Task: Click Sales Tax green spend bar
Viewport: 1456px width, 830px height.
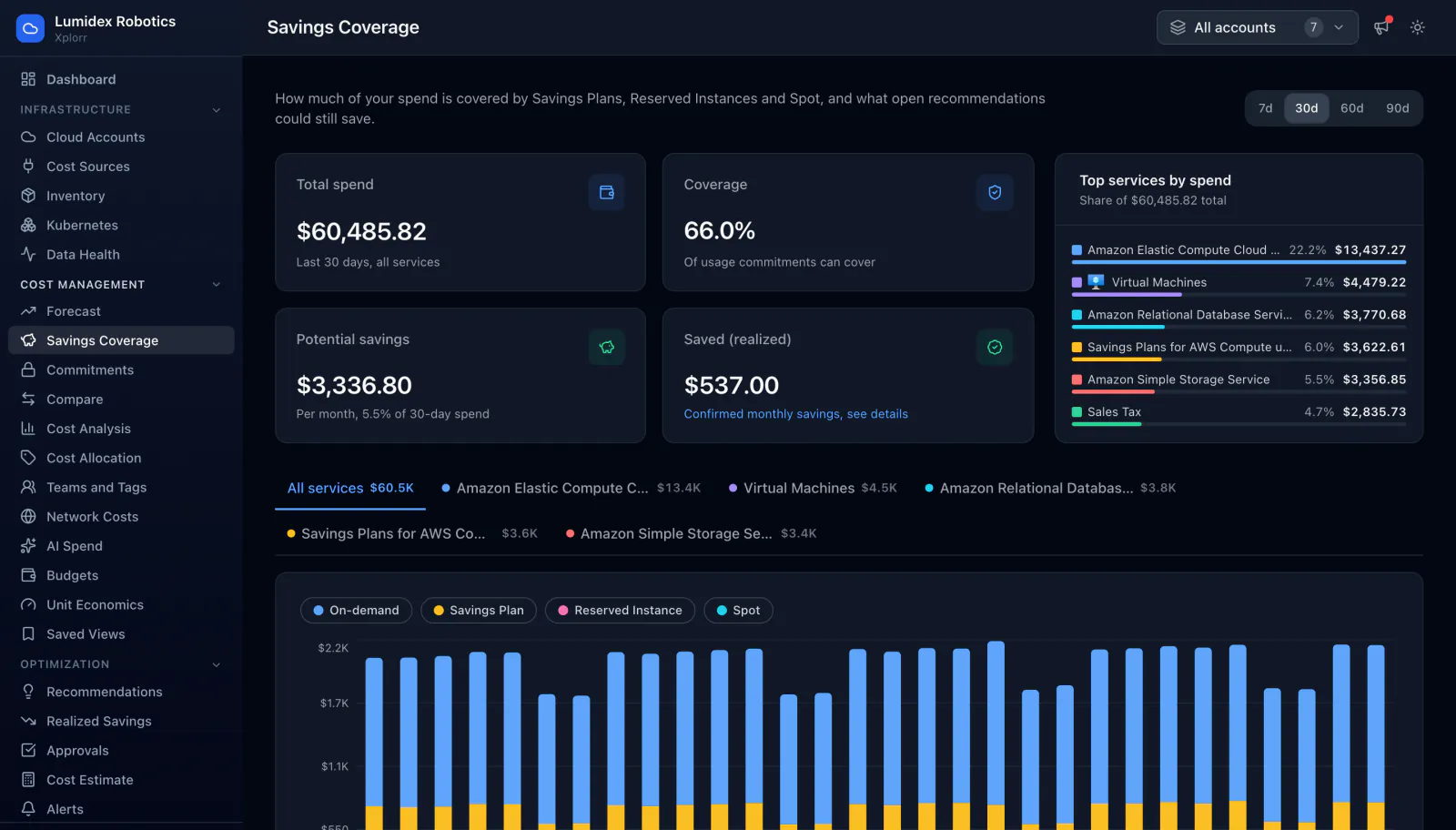Action: pos(1107,424)
